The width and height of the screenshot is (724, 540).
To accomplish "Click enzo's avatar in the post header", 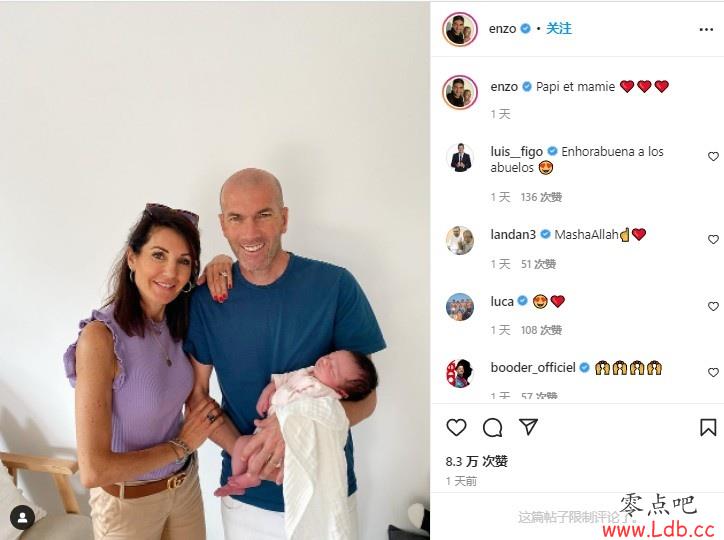I will (x=460, y=29).
